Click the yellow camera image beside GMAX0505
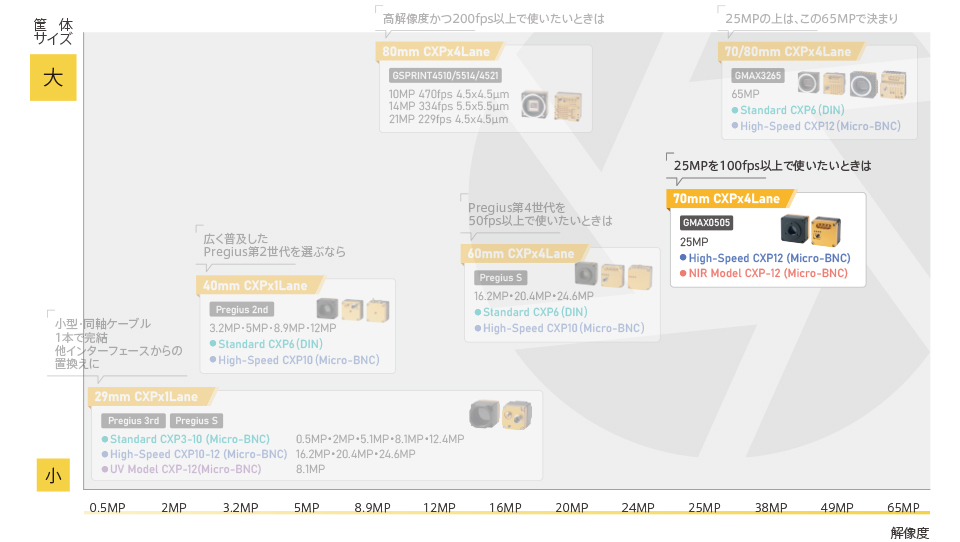 [826, 230]
